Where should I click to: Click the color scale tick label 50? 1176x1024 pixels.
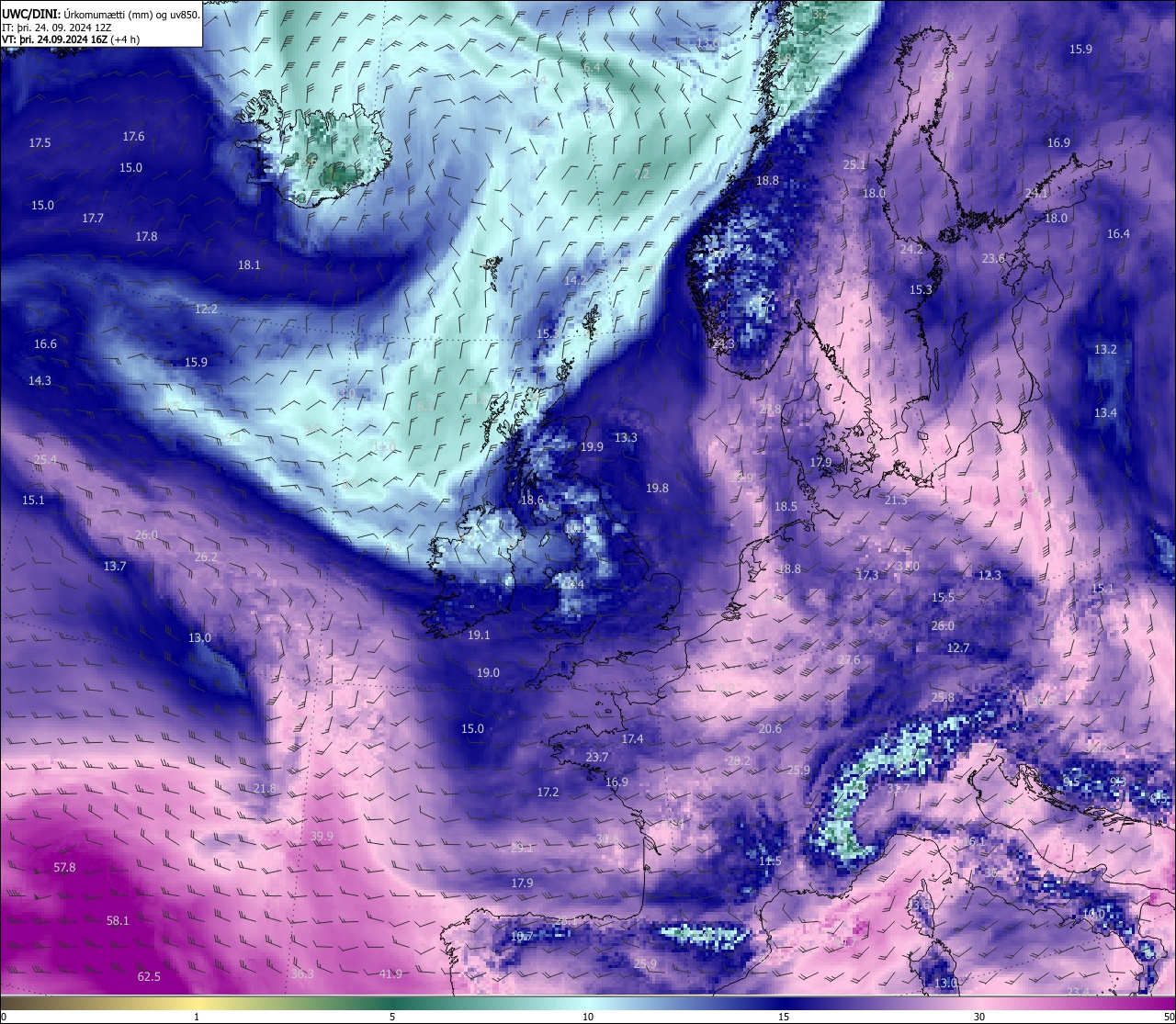[x=1169, y=1017]
